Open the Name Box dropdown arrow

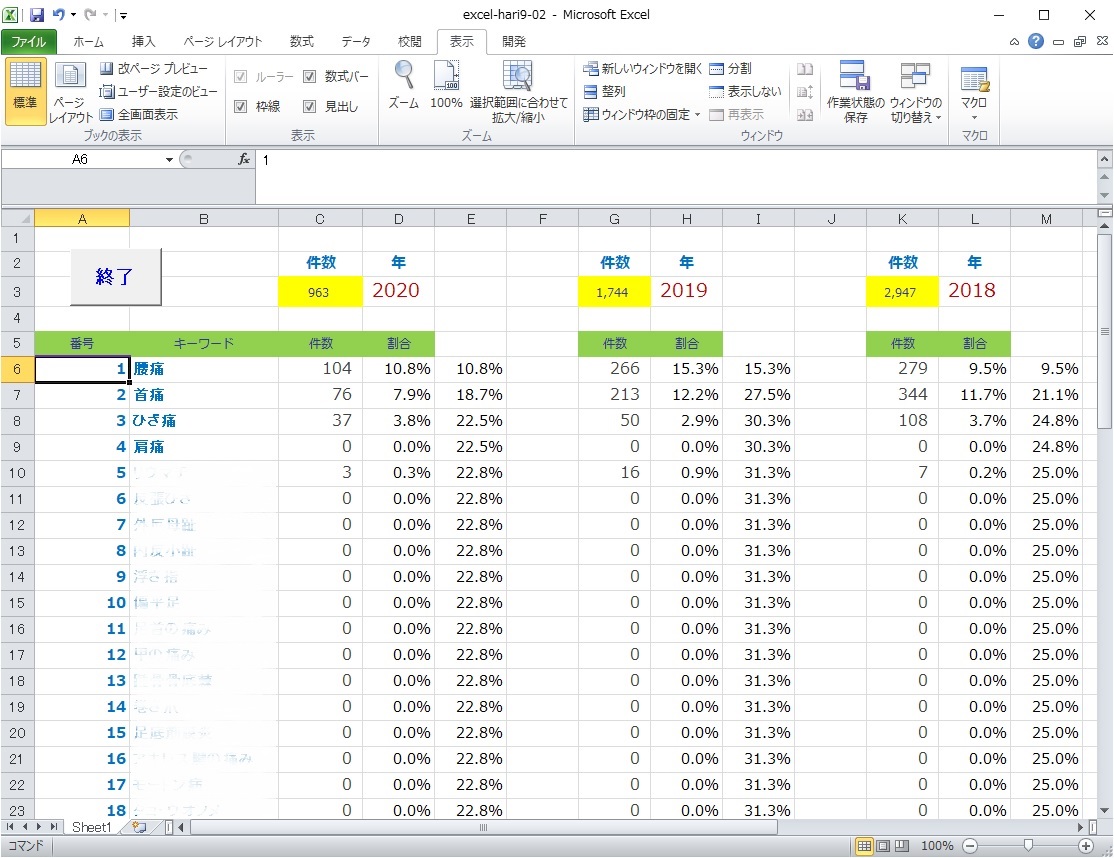coord(169,159)
